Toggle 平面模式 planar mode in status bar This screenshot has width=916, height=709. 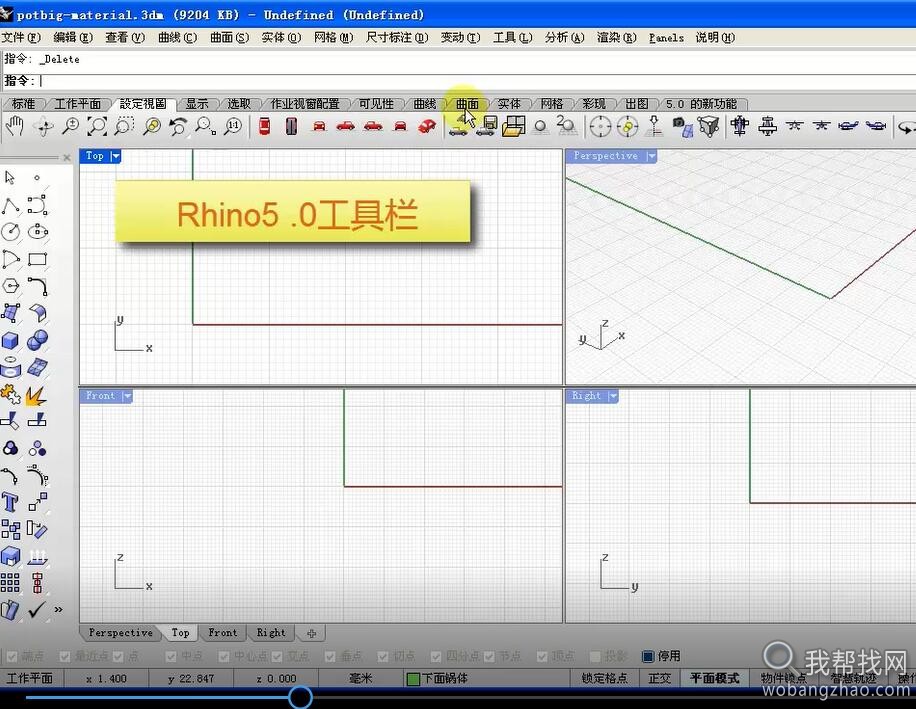(x=714, y=678)
